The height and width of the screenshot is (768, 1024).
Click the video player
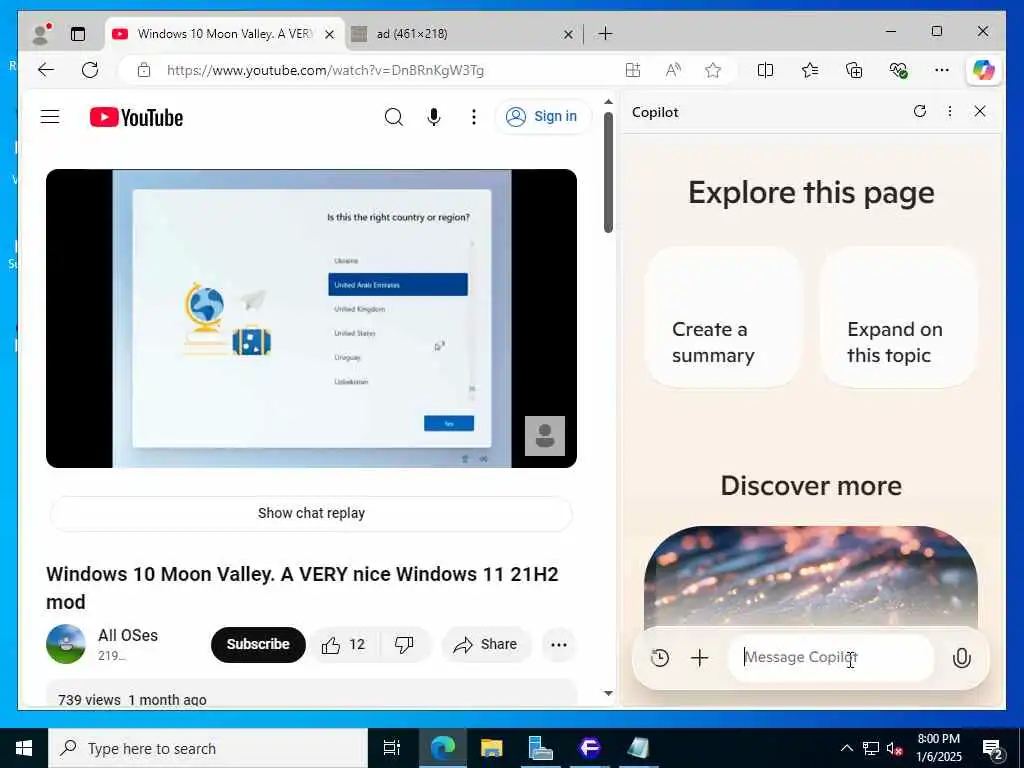tap(311, 318)
